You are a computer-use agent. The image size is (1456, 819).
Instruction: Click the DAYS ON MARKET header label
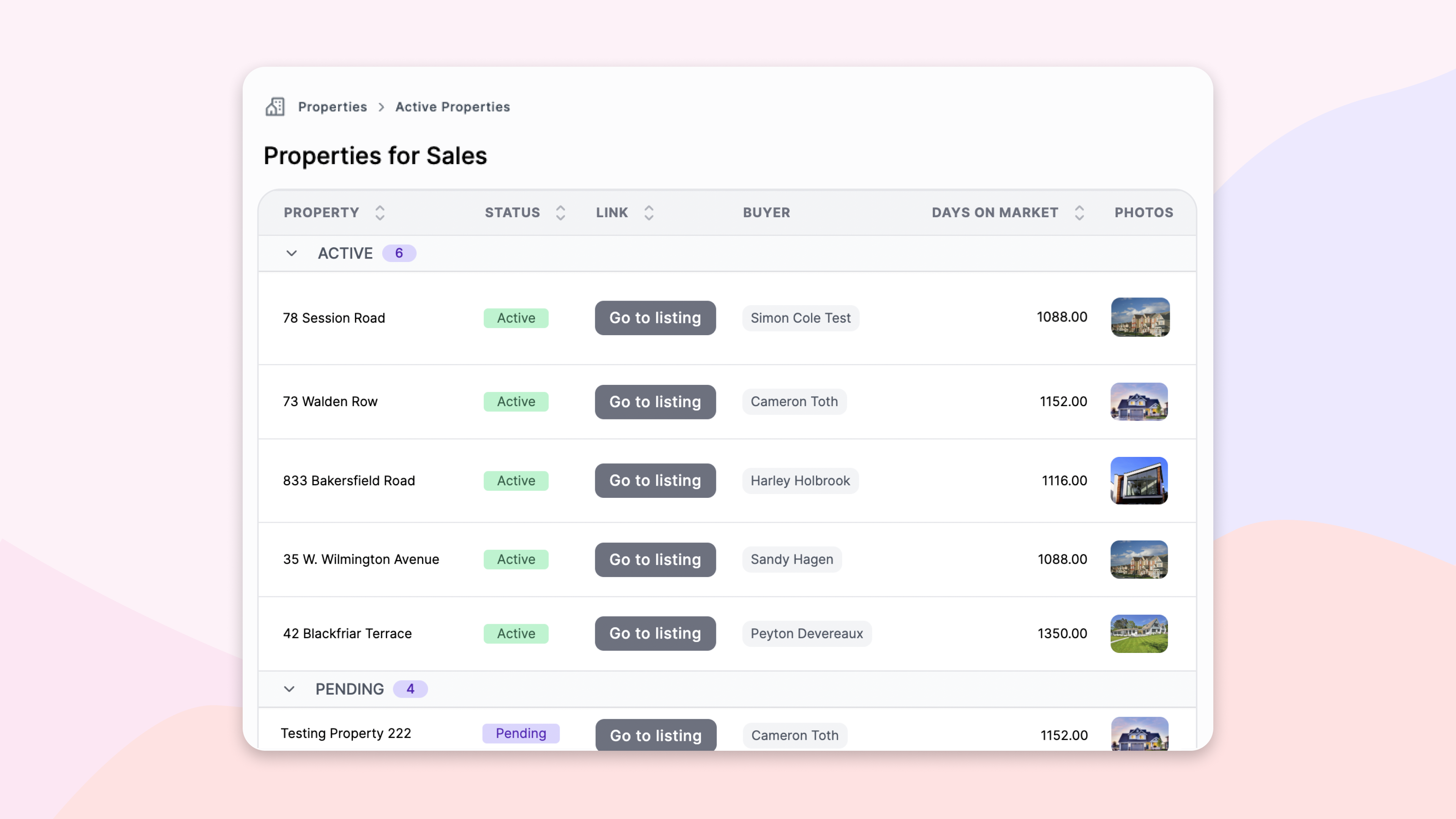coord(995,212)
